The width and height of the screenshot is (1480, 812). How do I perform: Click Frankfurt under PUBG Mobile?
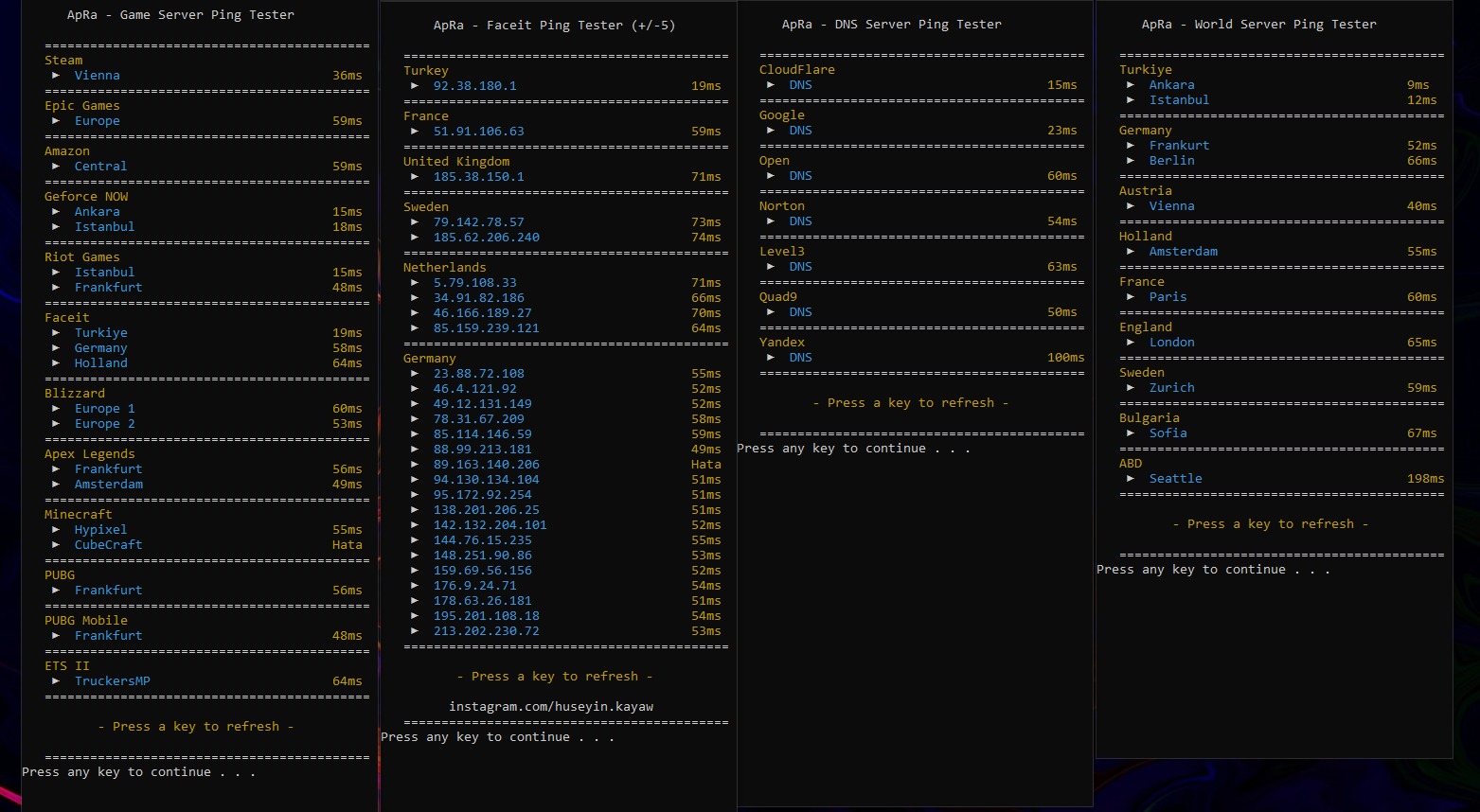click(109, 636)
